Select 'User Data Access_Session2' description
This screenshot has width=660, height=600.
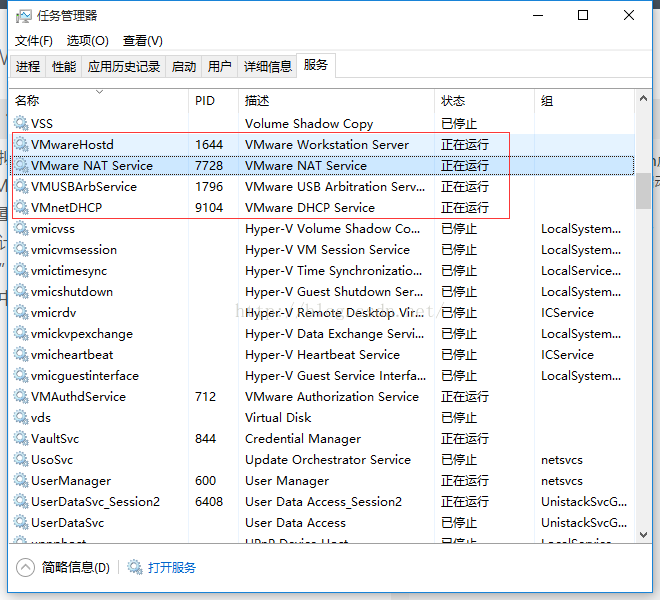[323, 502]
